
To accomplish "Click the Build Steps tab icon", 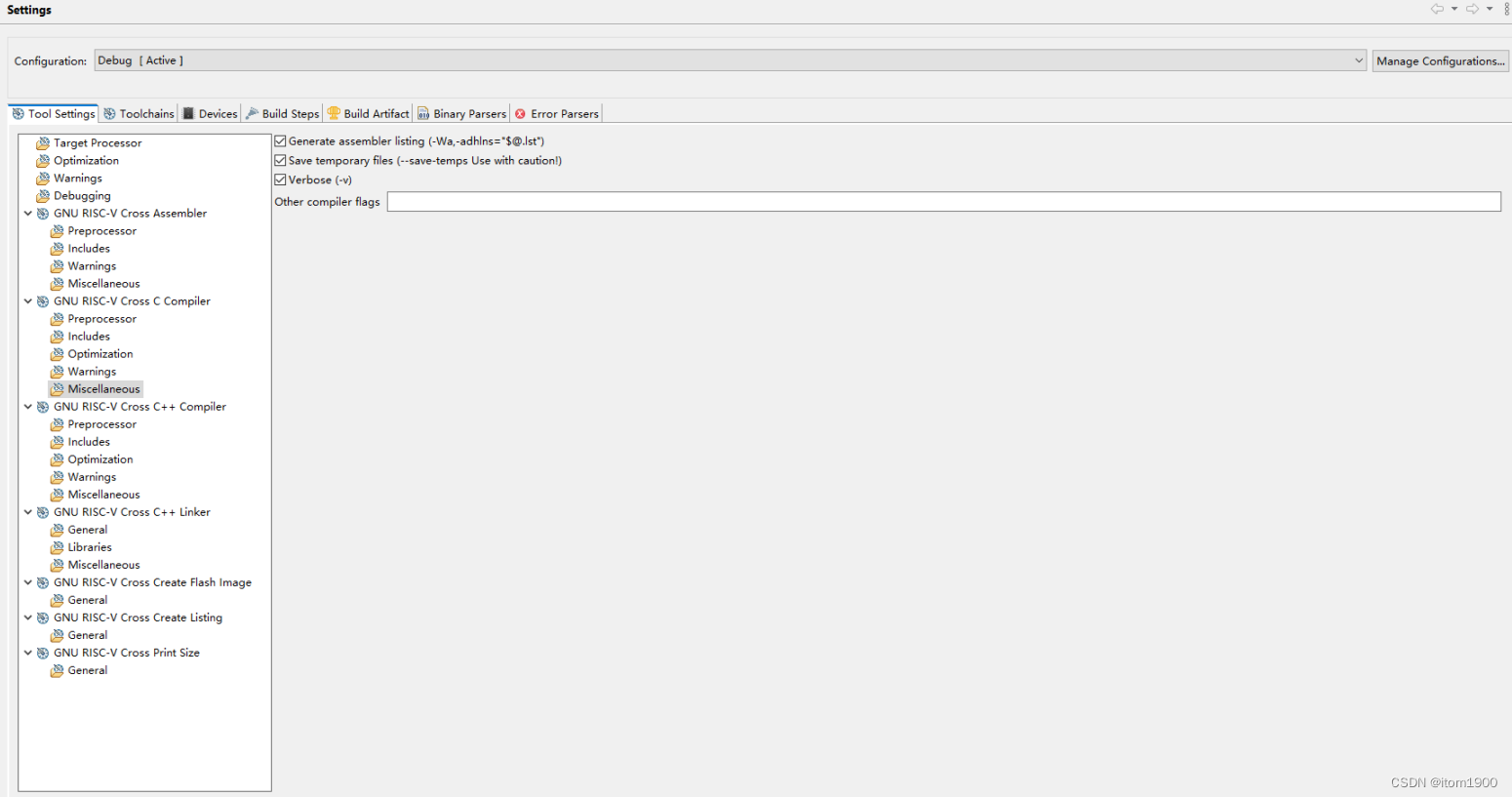I will pyautogui.click(x=253, y=114).
